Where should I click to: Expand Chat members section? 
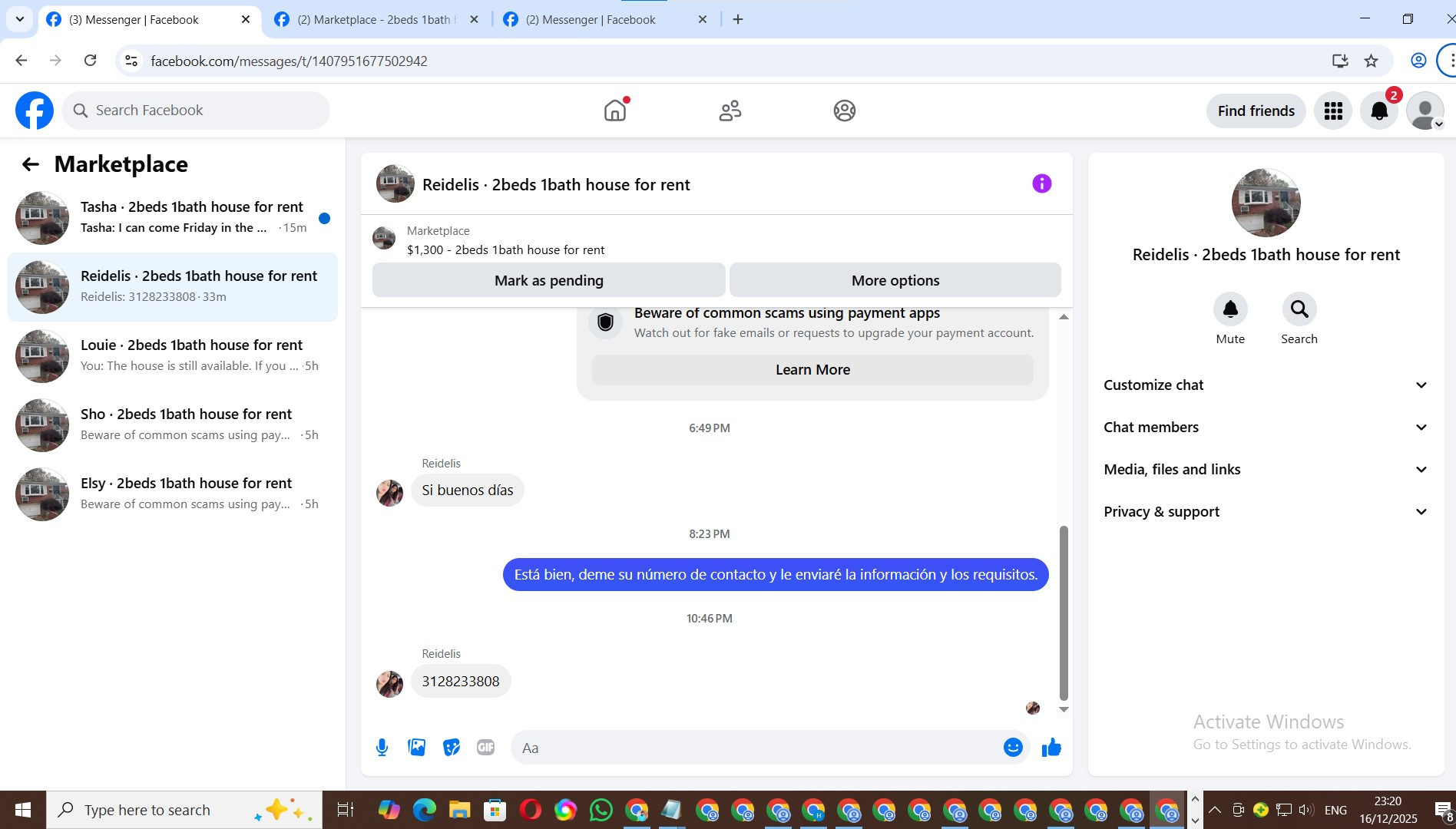pos(1266,428)
